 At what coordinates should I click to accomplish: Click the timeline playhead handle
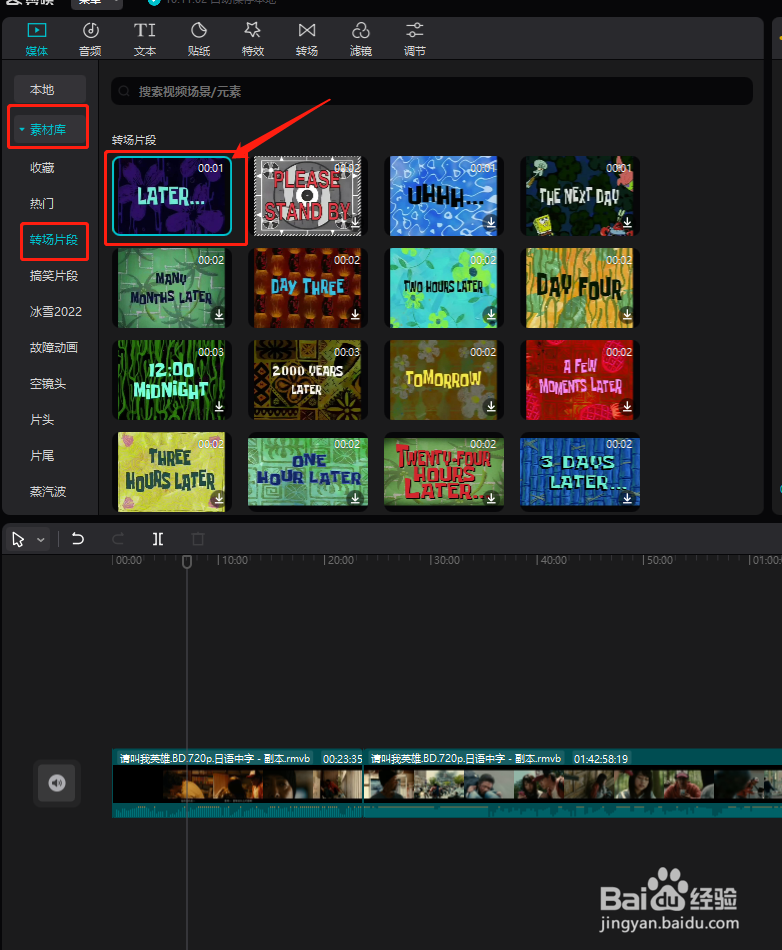[x=187, y=562]
